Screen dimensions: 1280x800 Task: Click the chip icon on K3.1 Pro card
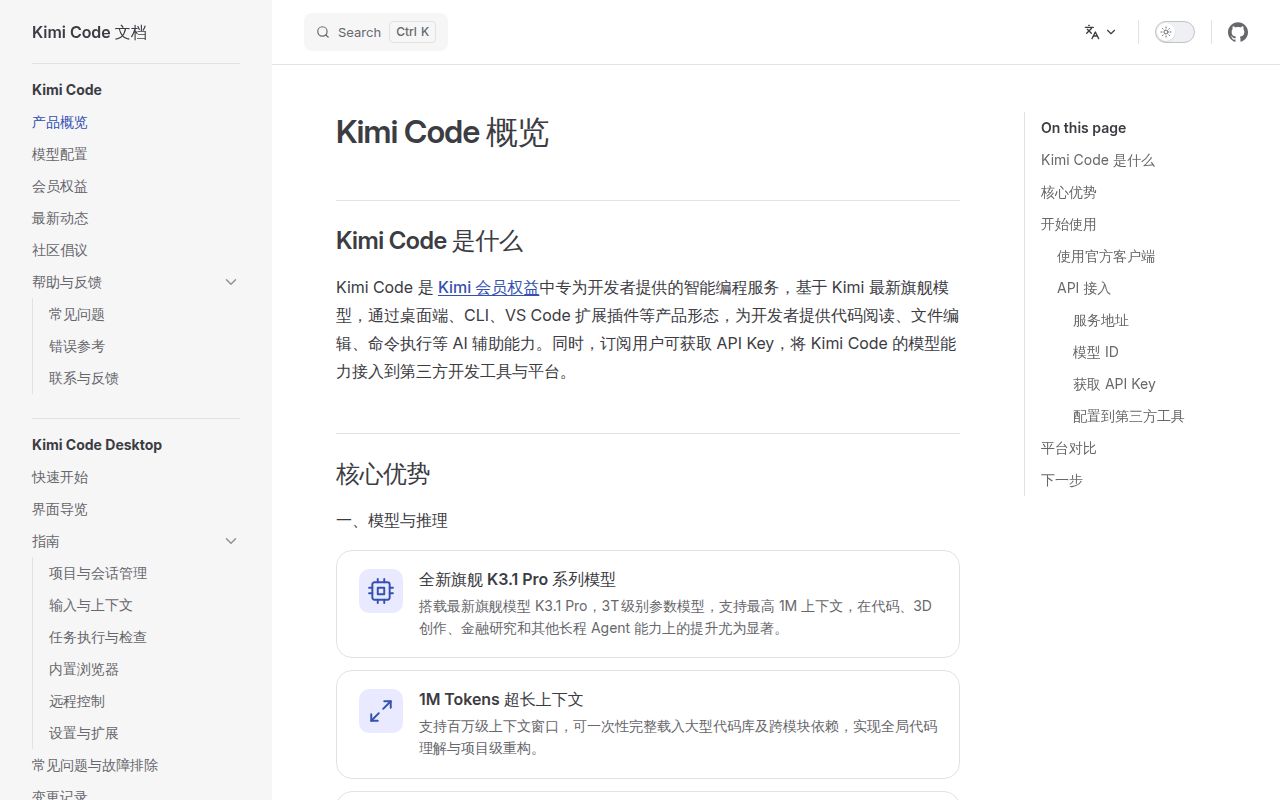pyautogui.click(x=381, y=591)
